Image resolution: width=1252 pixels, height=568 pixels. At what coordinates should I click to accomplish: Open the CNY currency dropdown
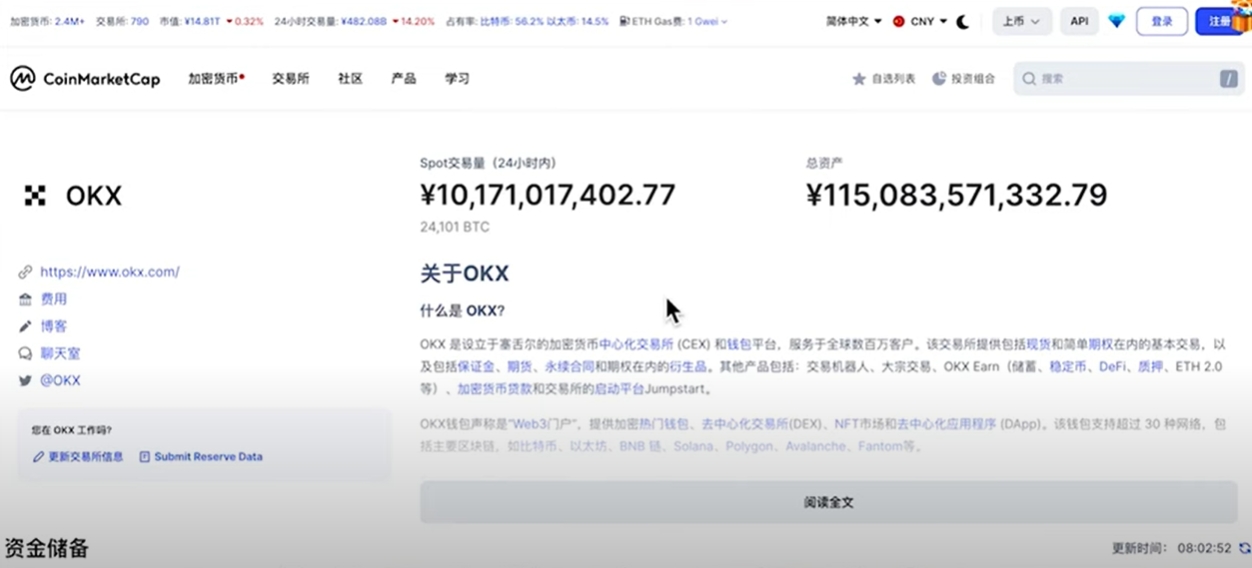[x=920, y=21]
